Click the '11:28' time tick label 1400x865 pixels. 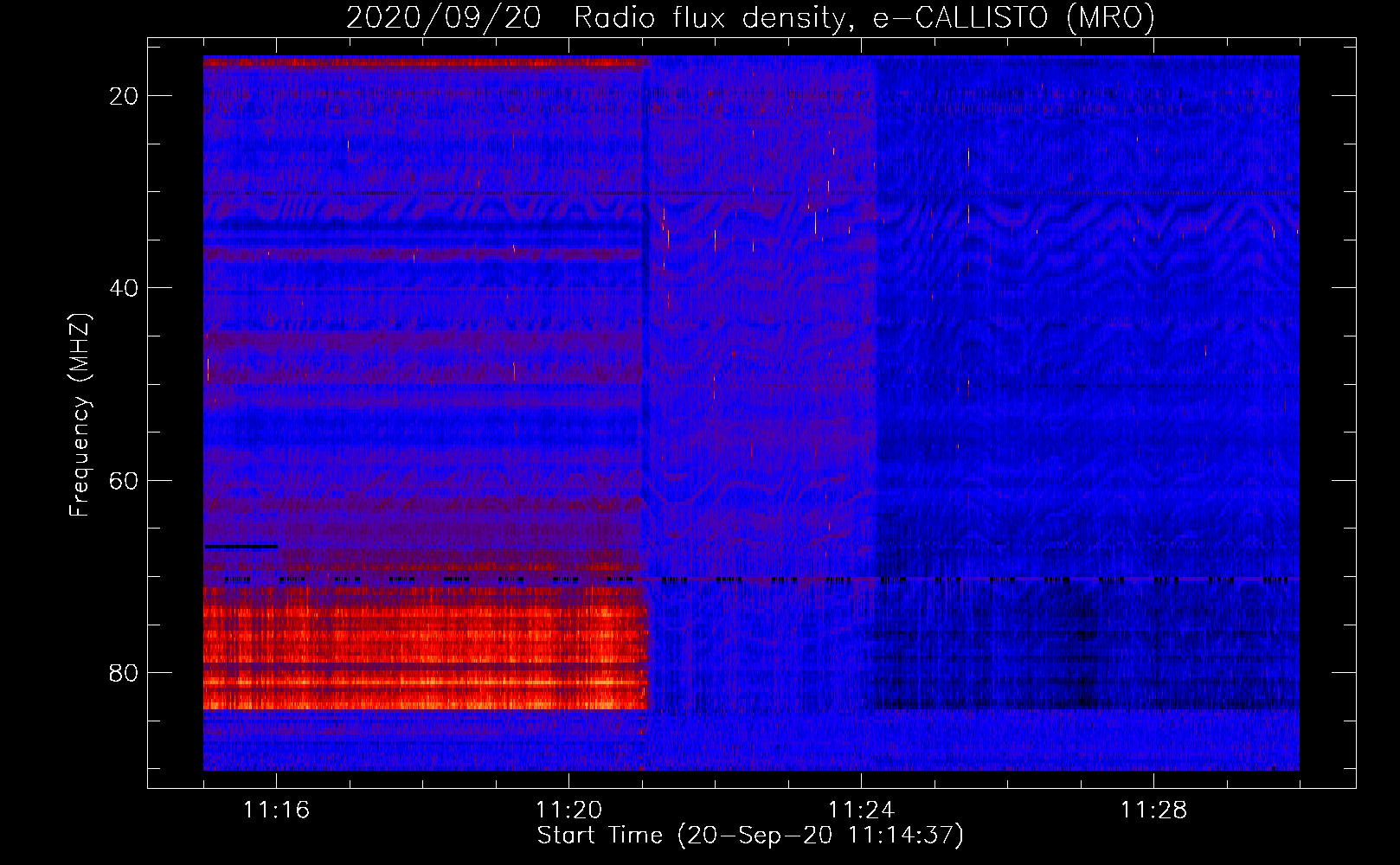[x=1154, y=811]
